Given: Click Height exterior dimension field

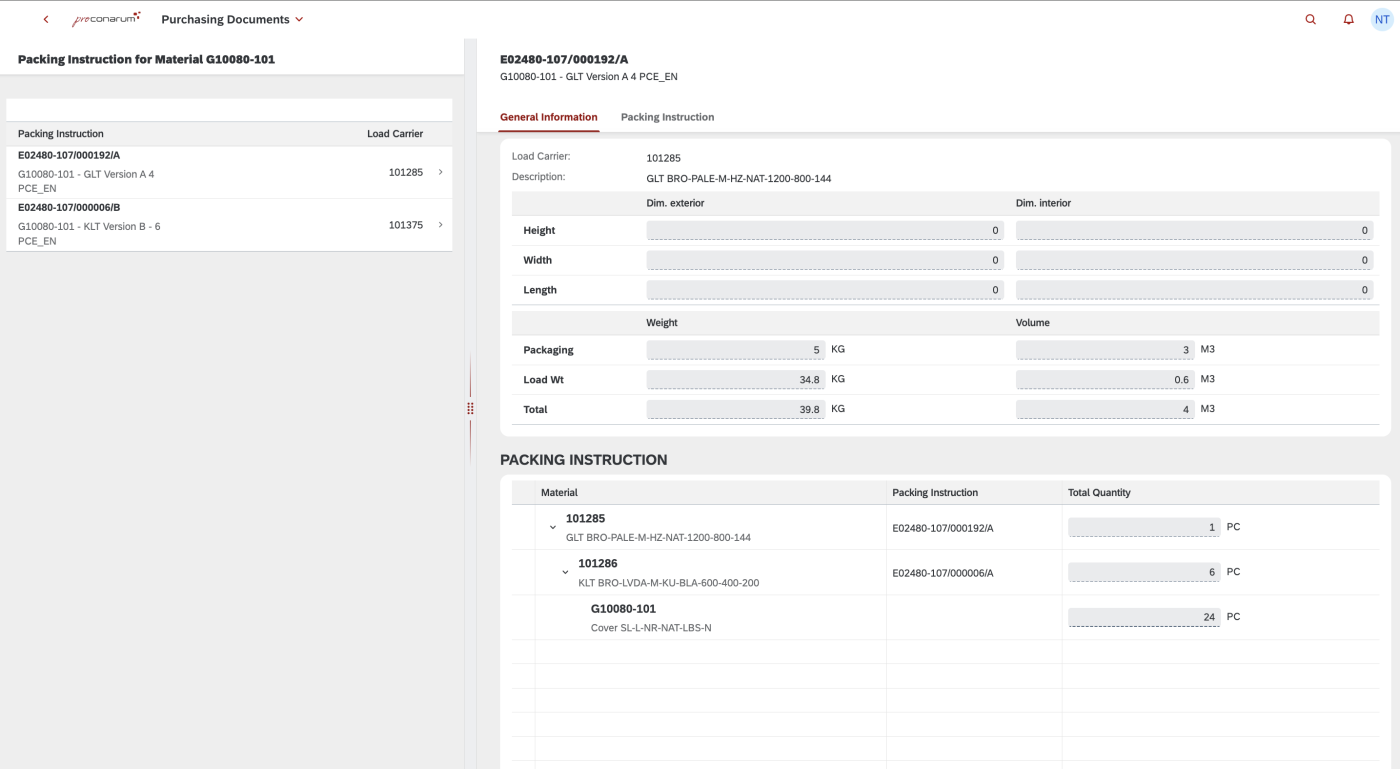Looking at the screenshot, I should pyautogui.click(x=824, y=231).
